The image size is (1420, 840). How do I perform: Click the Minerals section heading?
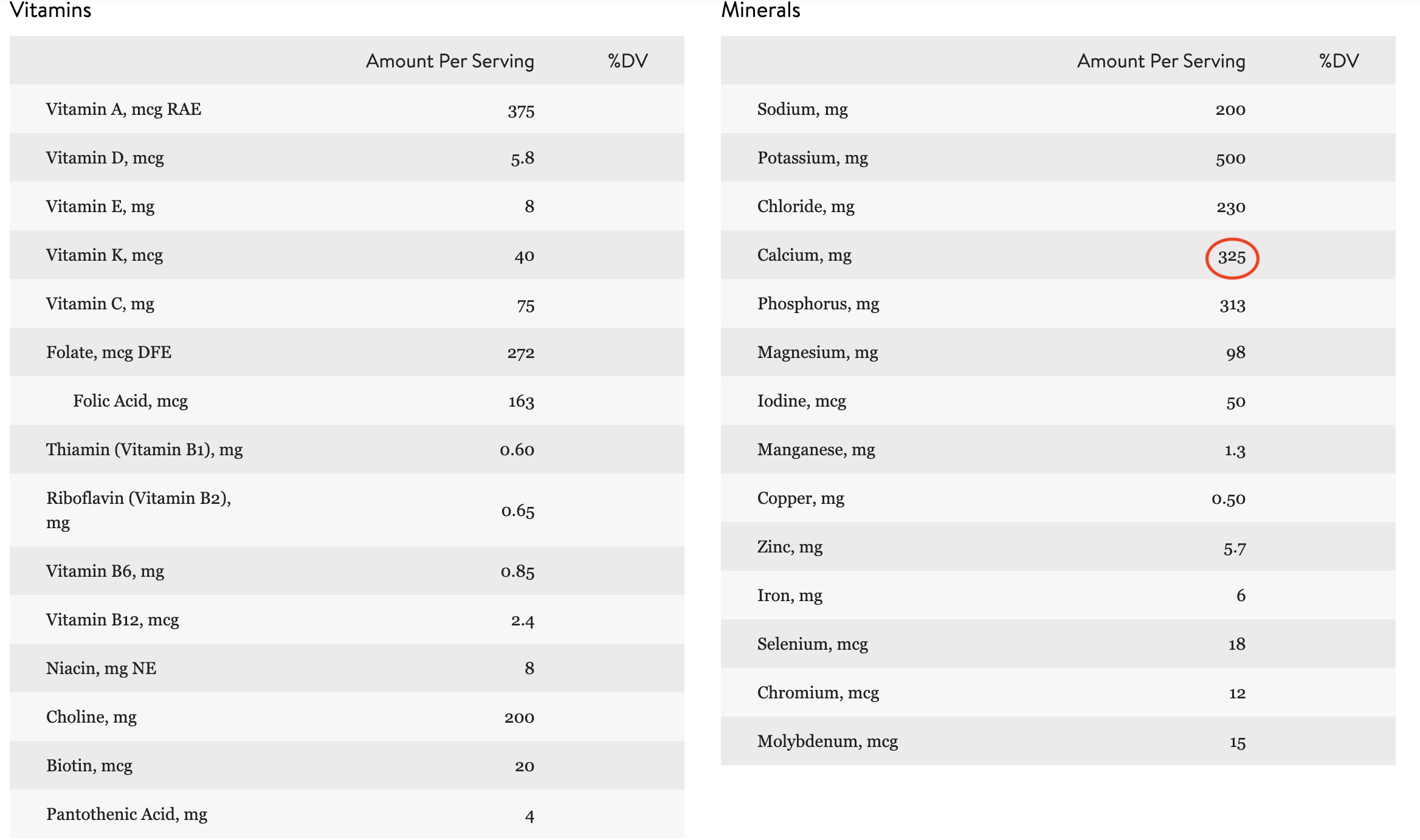tap(760, 10)
